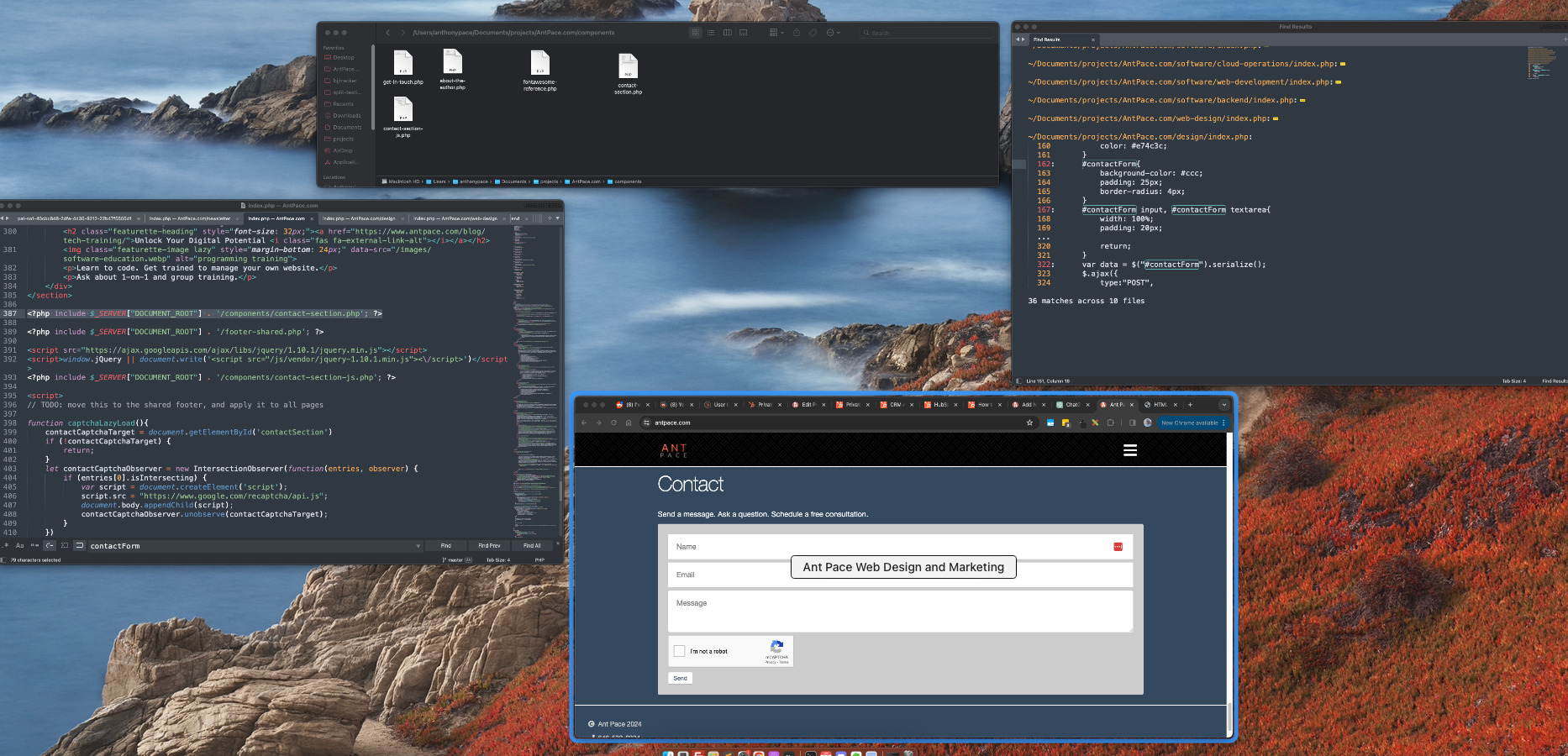Click PHP syntax selector in status bar
The image size is (1568, 756).
539,559
